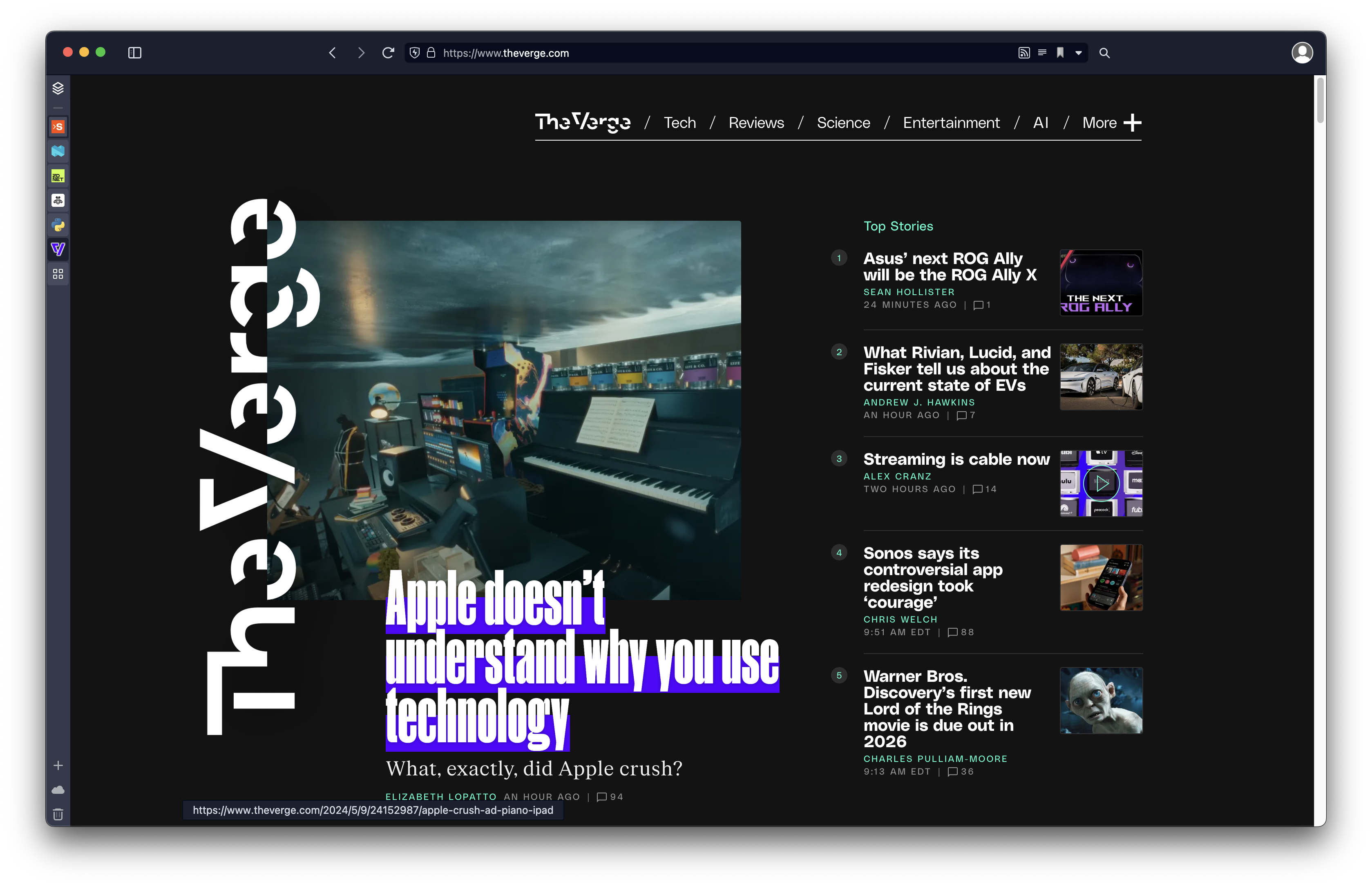1372x887 pixels.
Task: Open comments on the Sonos story
Action: [961, 632]
